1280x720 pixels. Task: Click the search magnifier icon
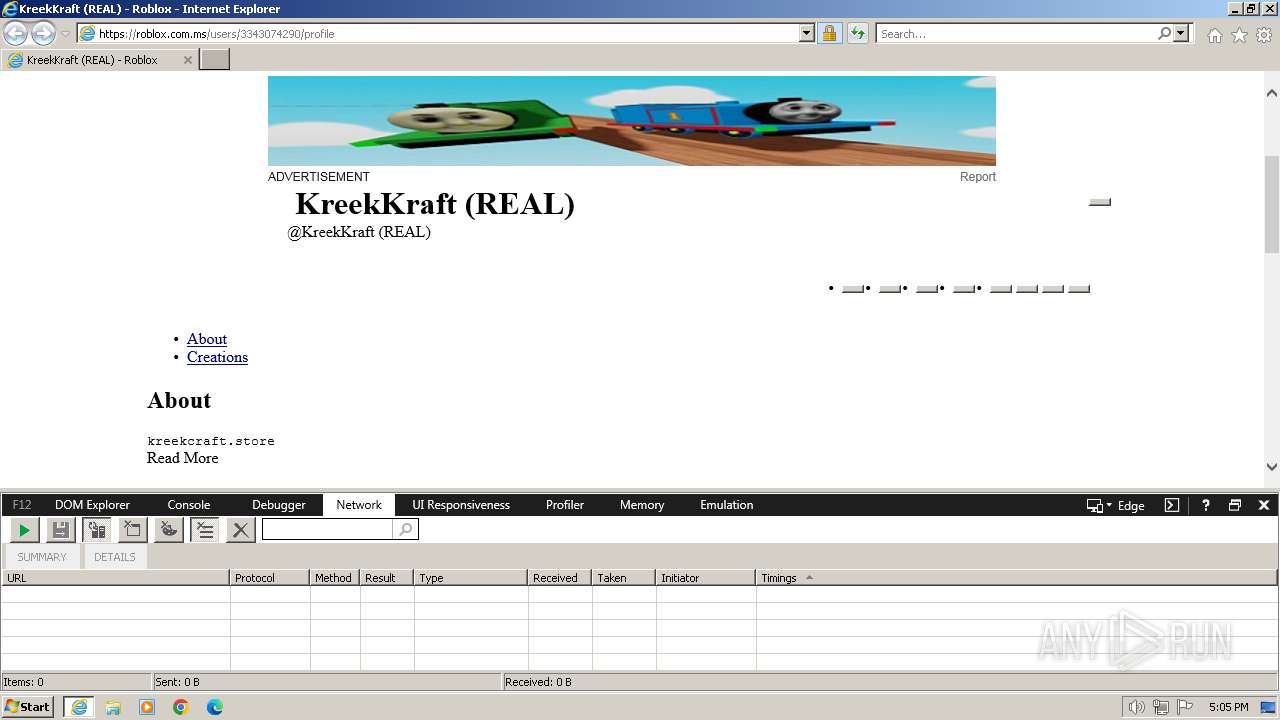click(1164, 33)
